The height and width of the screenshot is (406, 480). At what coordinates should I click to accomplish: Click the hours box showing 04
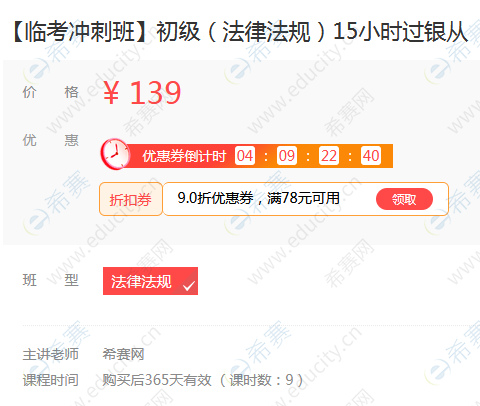point(245,156)
